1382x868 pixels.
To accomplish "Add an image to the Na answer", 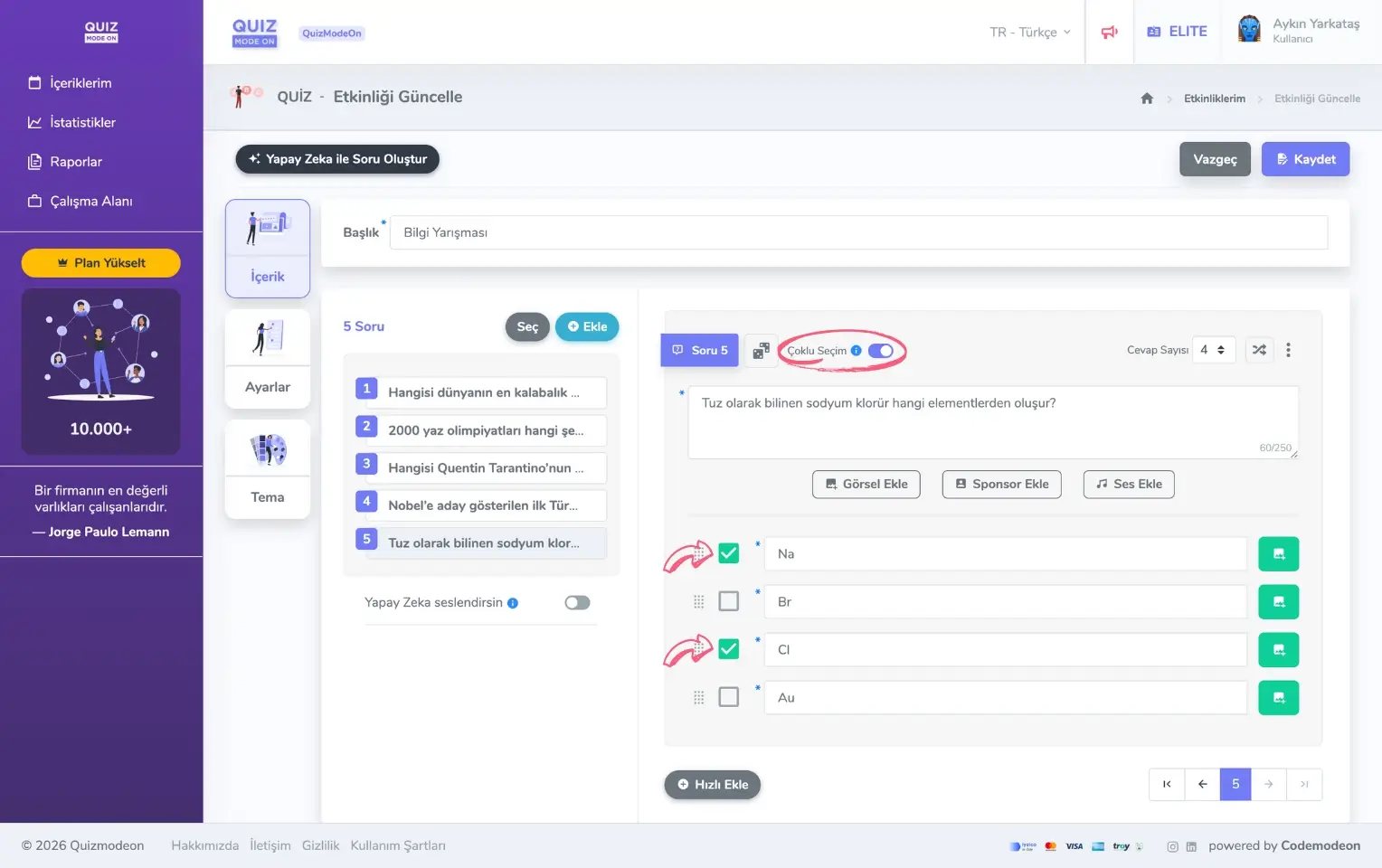I will (1278, 554).
